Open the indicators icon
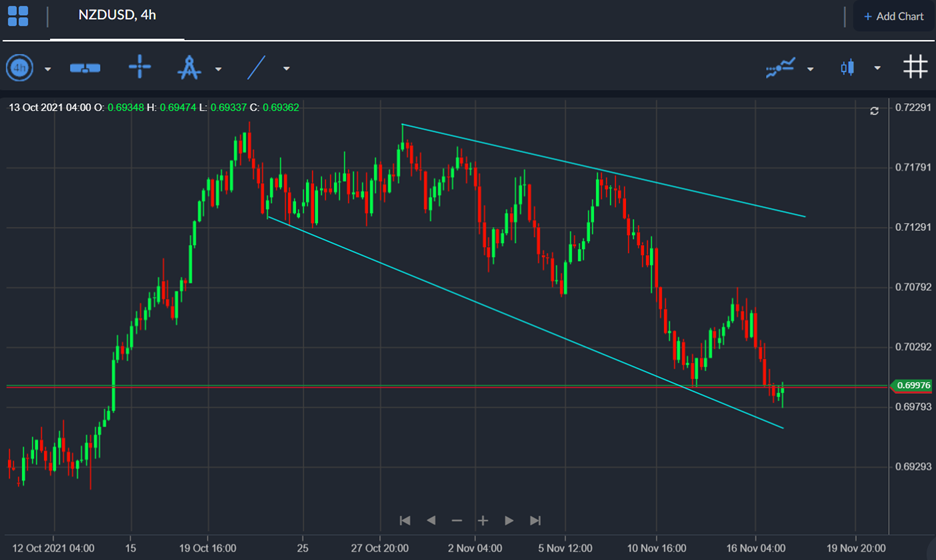 [781, 67]
